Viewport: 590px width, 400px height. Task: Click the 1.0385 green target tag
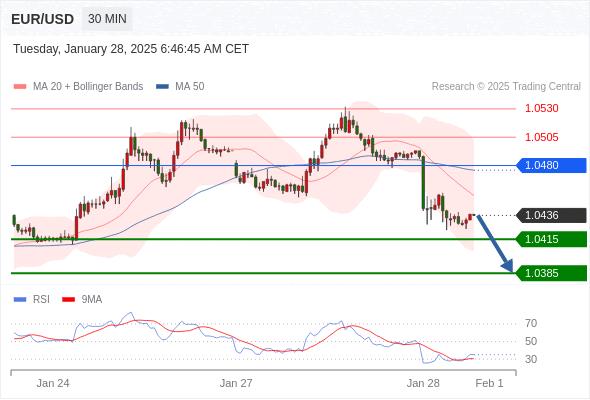coord(551,273)
